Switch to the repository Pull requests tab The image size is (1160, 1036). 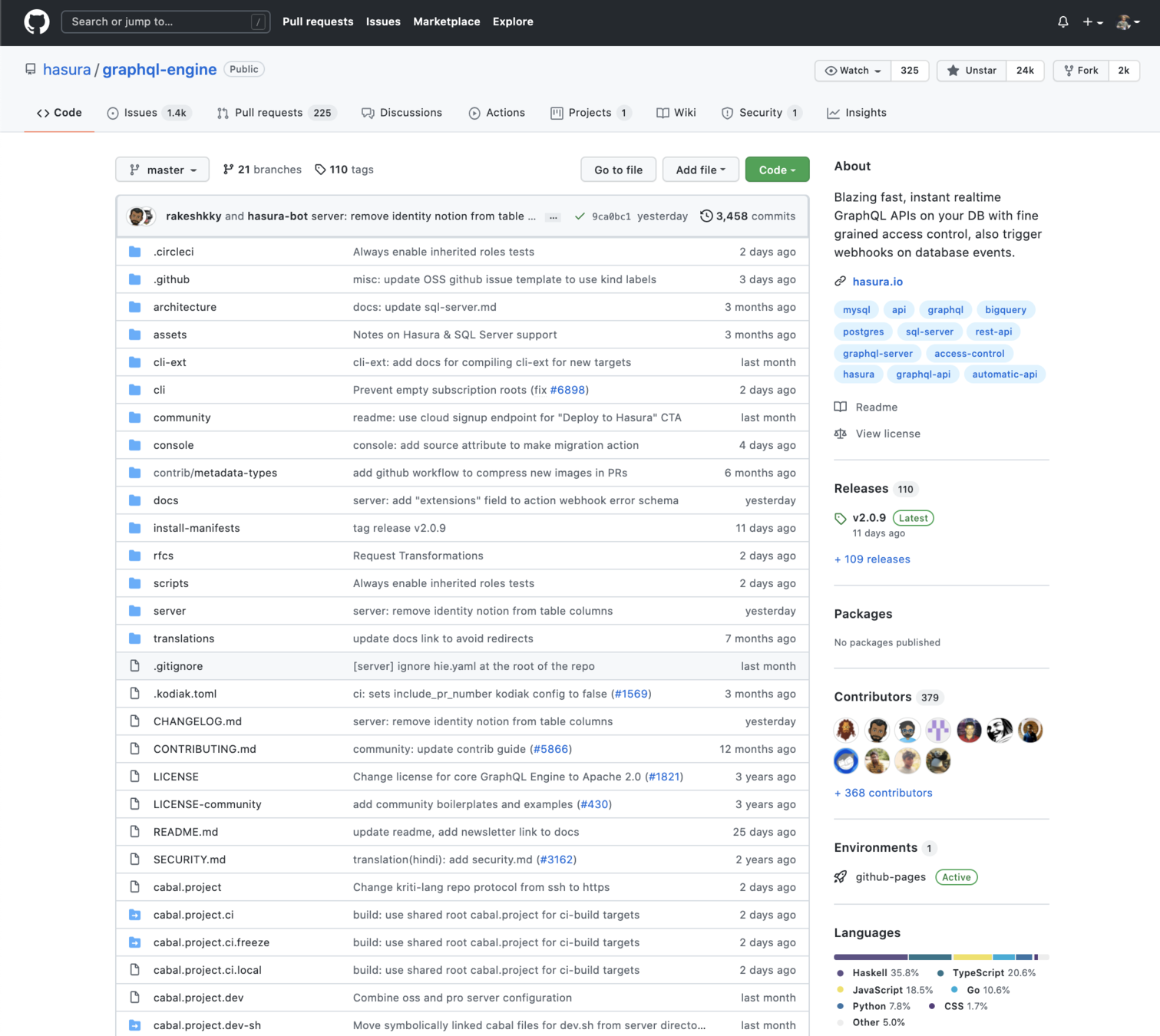click(276, 113)
